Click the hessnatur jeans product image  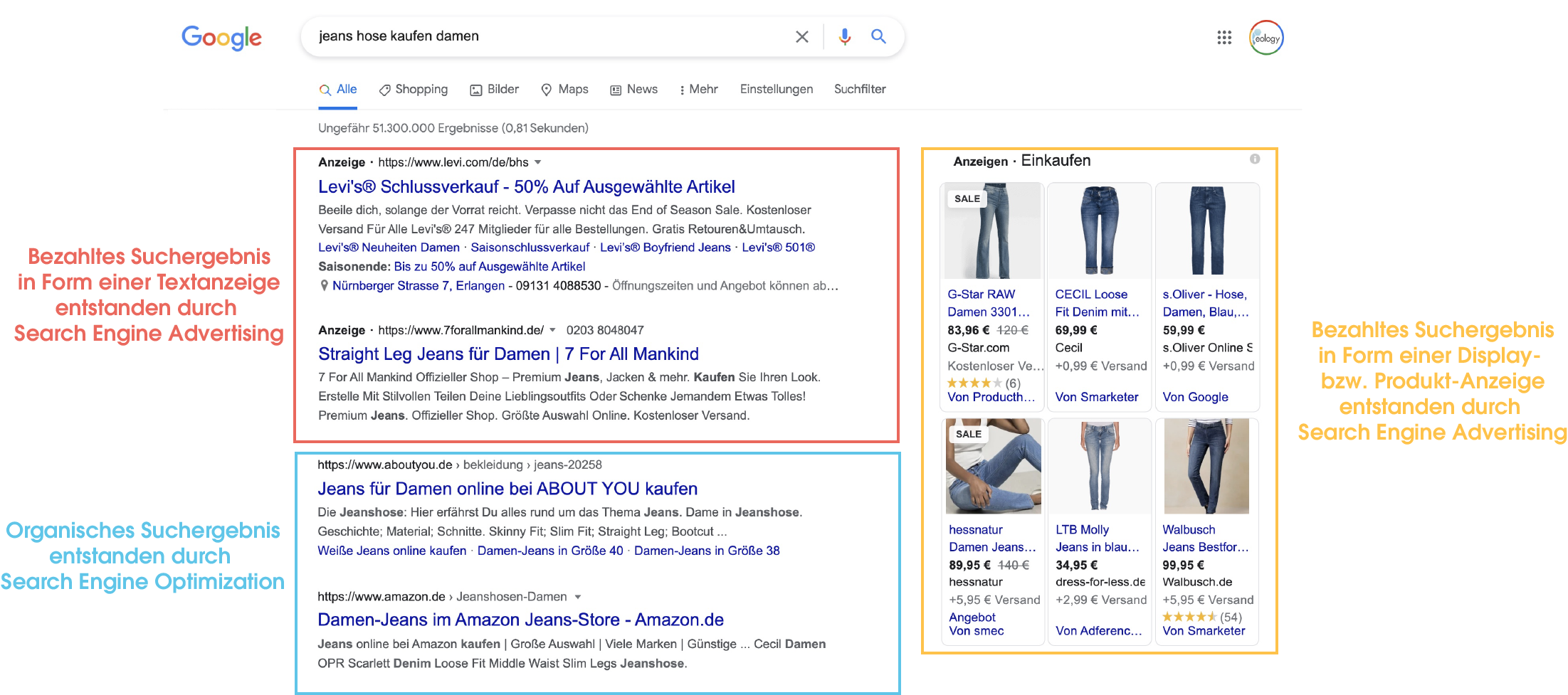point(993,466)
